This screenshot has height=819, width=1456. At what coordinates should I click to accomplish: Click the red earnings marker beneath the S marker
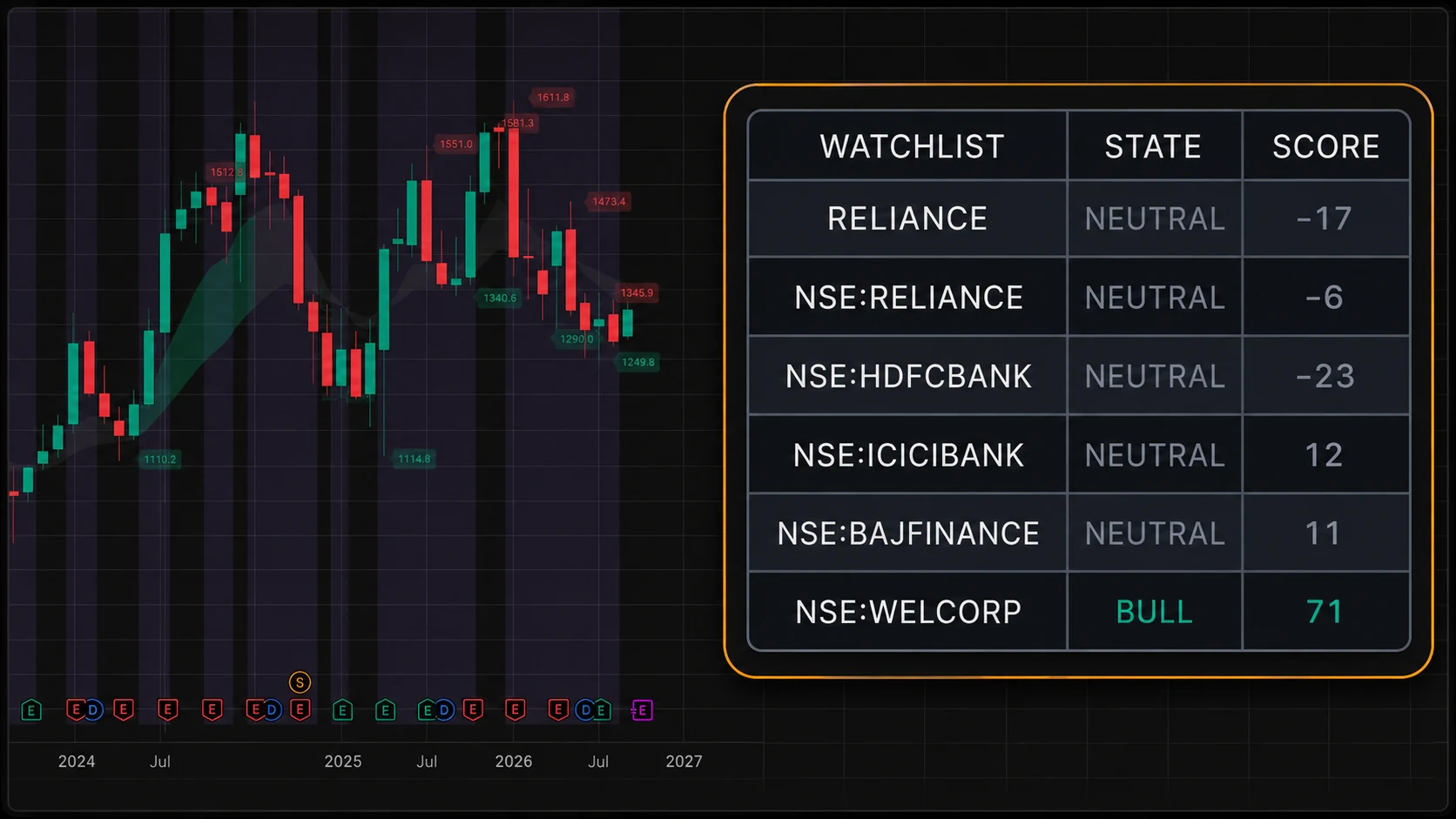(300, 710)
